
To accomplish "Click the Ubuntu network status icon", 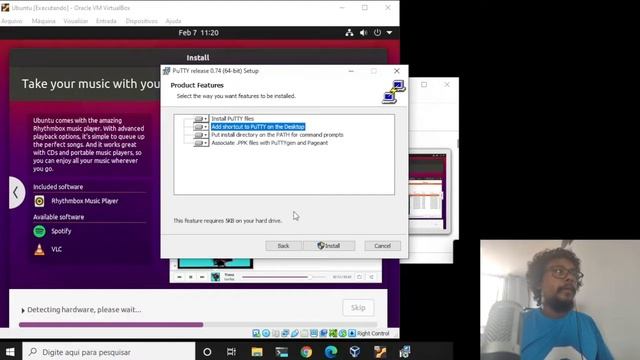I will pos(349,33).
